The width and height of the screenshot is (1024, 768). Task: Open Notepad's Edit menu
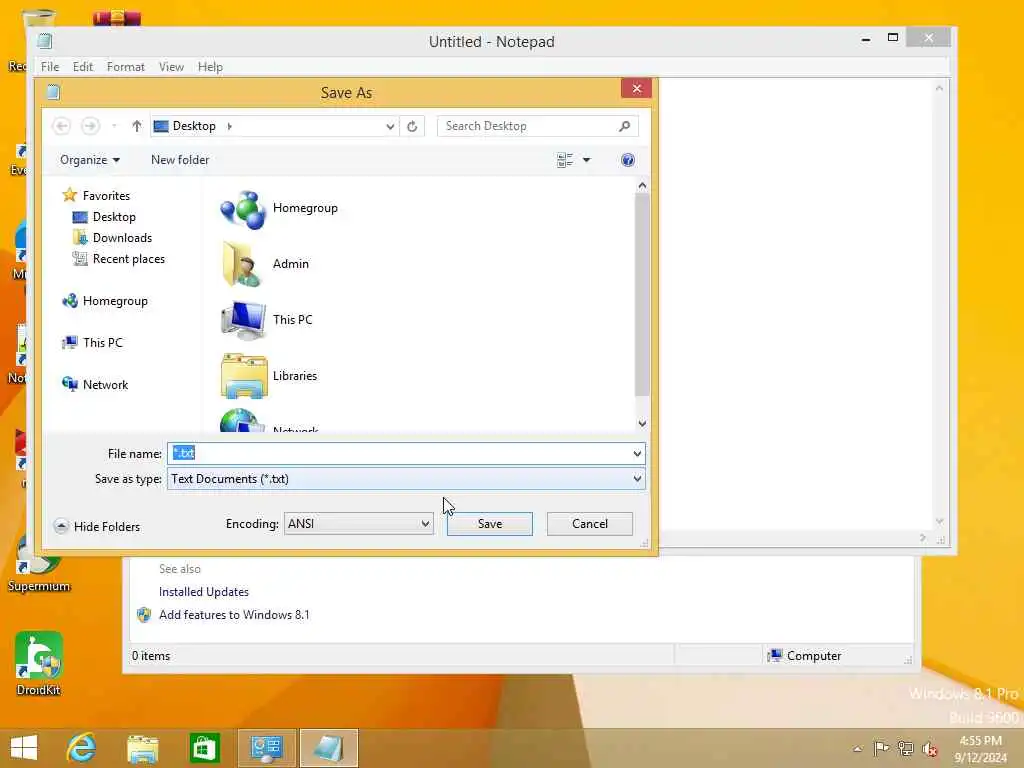point(82,67)
